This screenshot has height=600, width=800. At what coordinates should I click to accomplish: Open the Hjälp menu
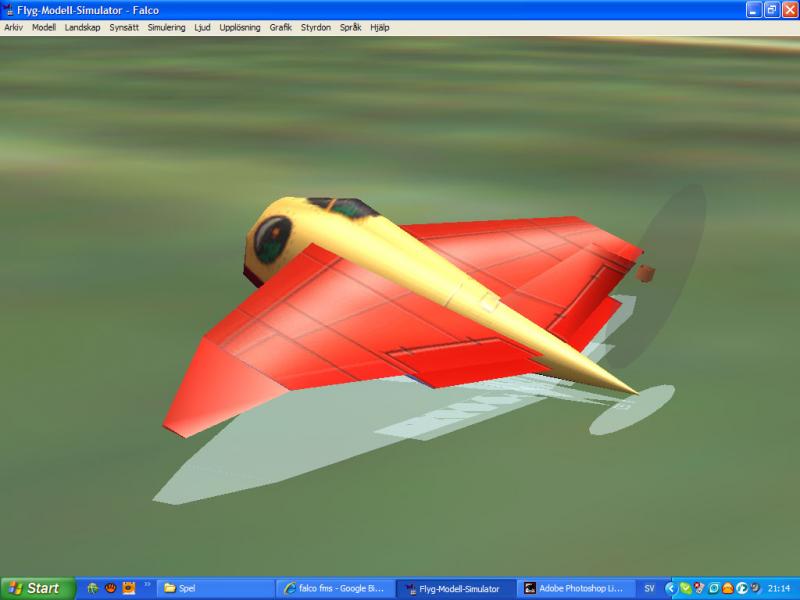(x=380, y=28)
